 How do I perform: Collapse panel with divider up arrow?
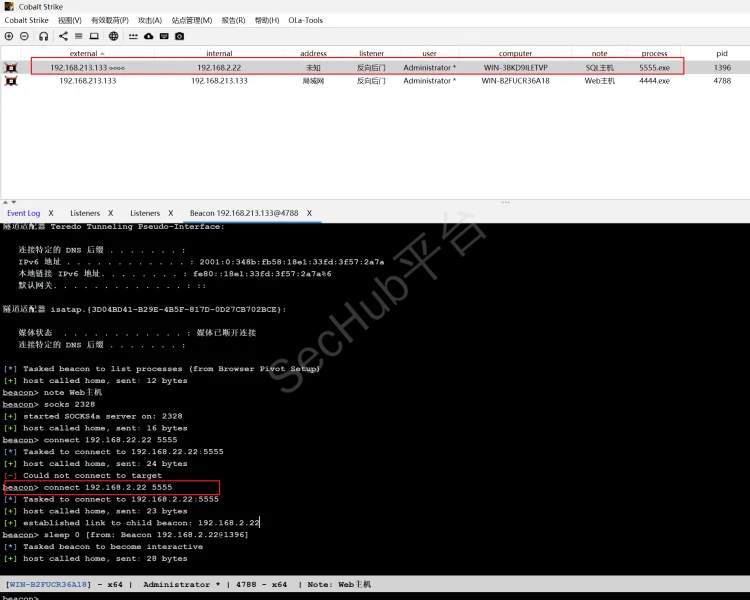pos(6,202)
